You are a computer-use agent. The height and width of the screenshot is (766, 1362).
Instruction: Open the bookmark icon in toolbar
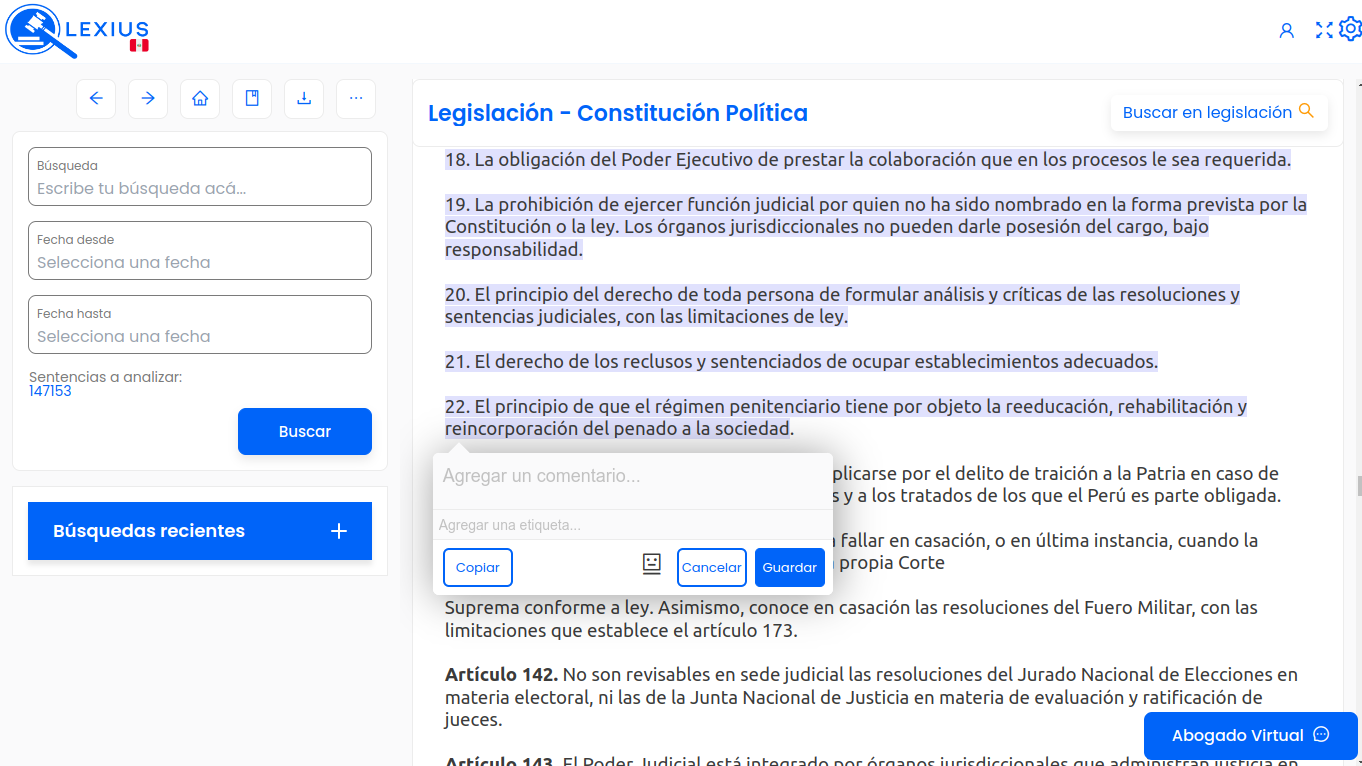pos(252,99)
